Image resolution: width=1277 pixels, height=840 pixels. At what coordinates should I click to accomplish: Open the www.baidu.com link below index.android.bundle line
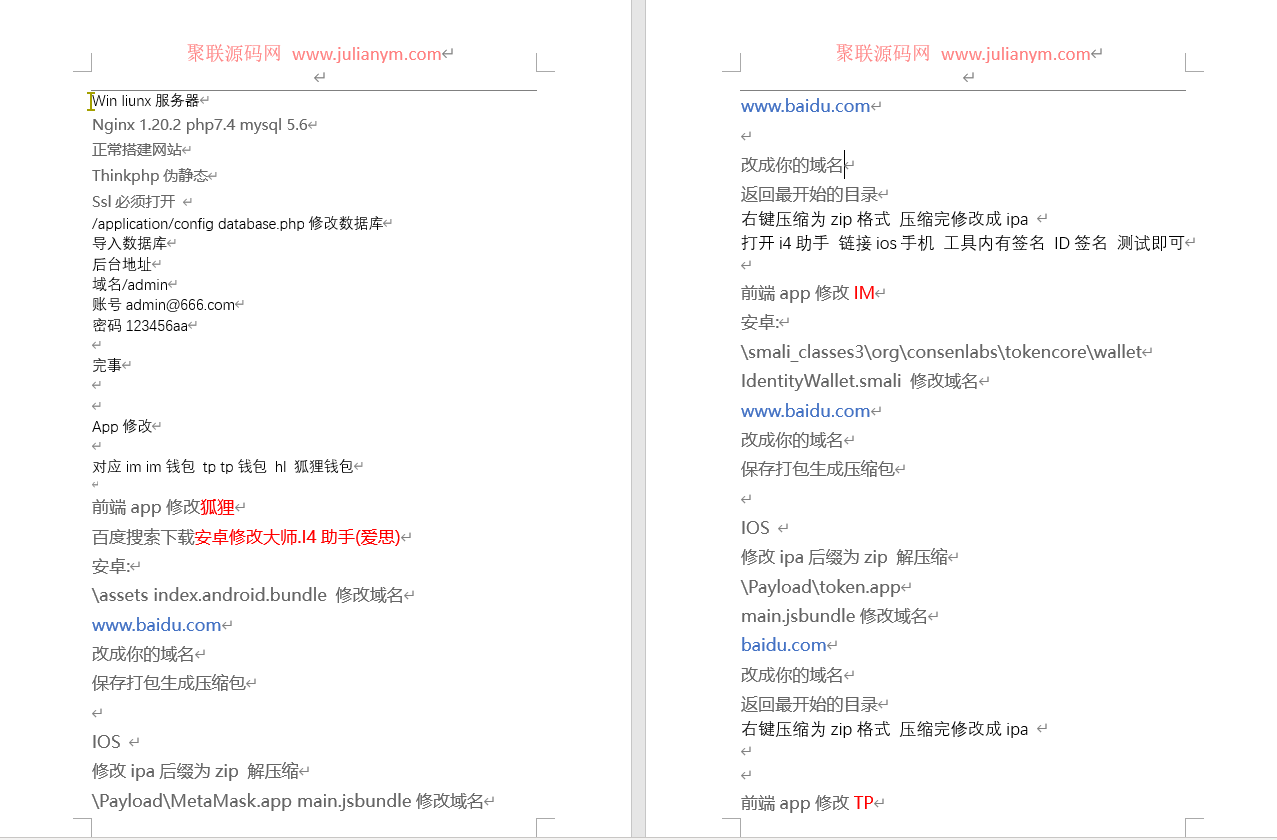click(x=156, y=625)
